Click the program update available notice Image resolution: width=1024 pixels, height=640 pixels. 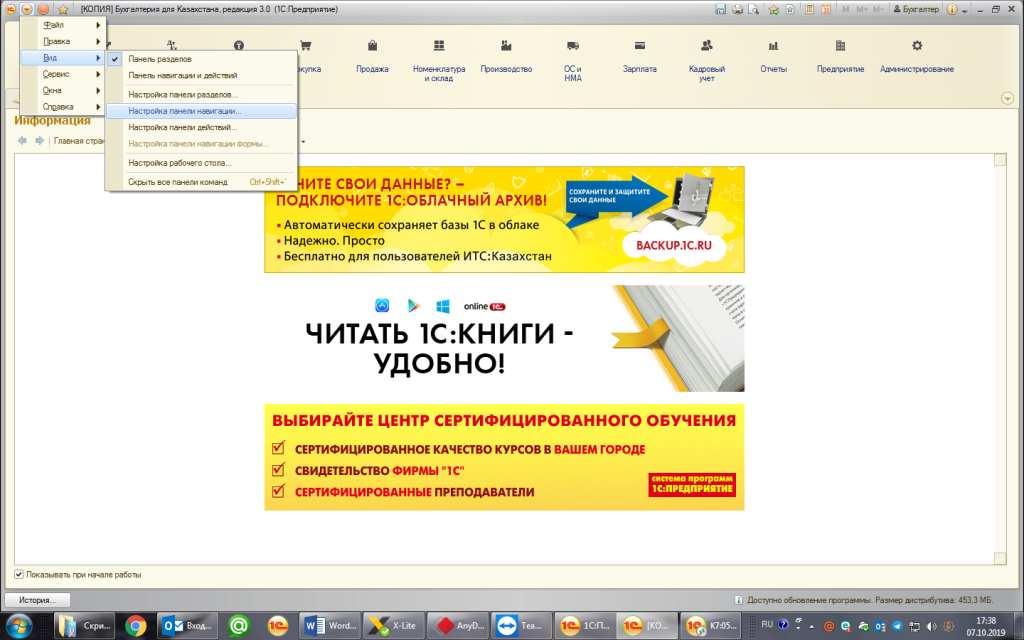click(x=863, y=600)
